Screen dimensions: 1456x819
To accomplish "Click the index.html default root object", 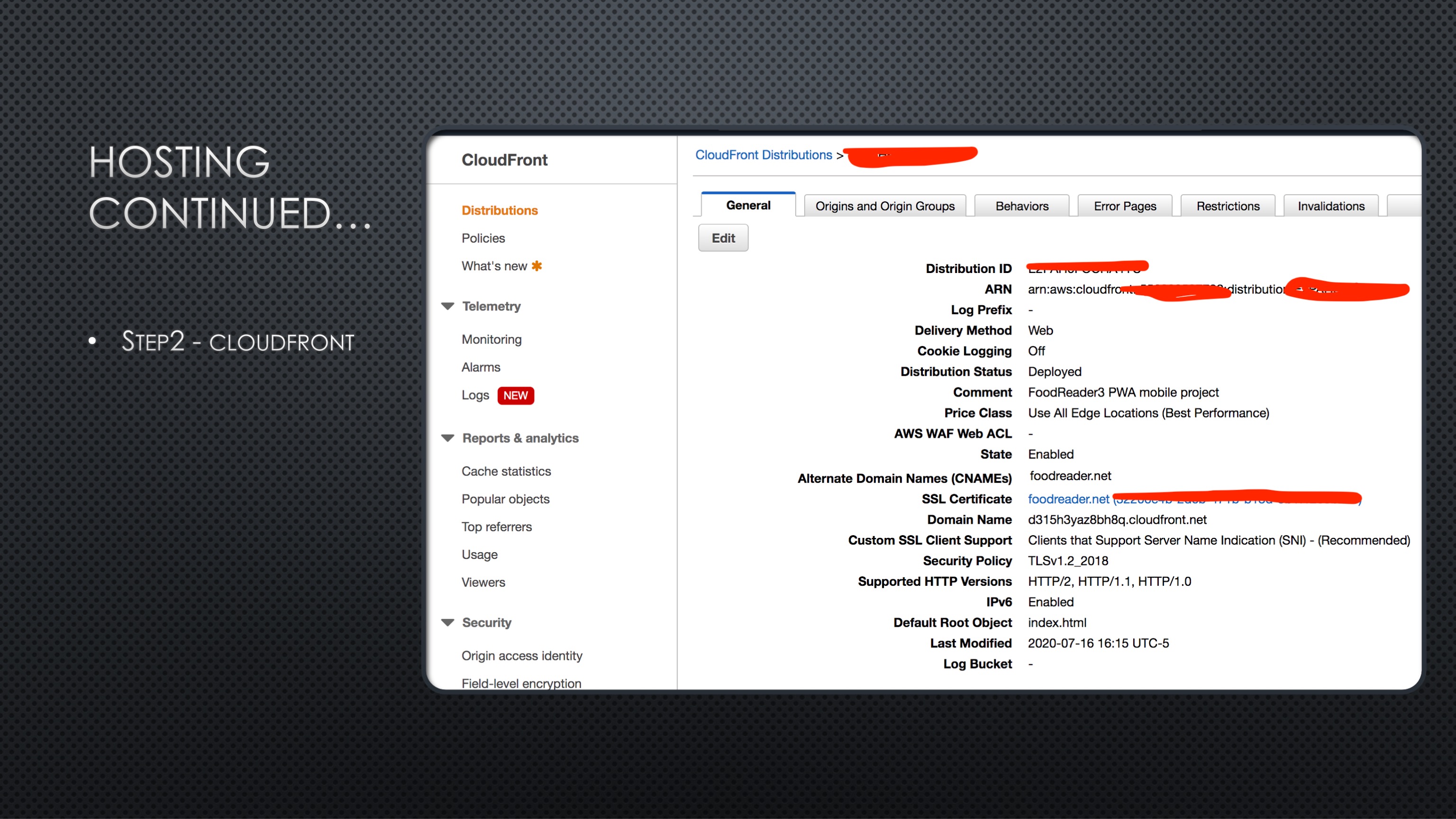I will point(1056,622).
